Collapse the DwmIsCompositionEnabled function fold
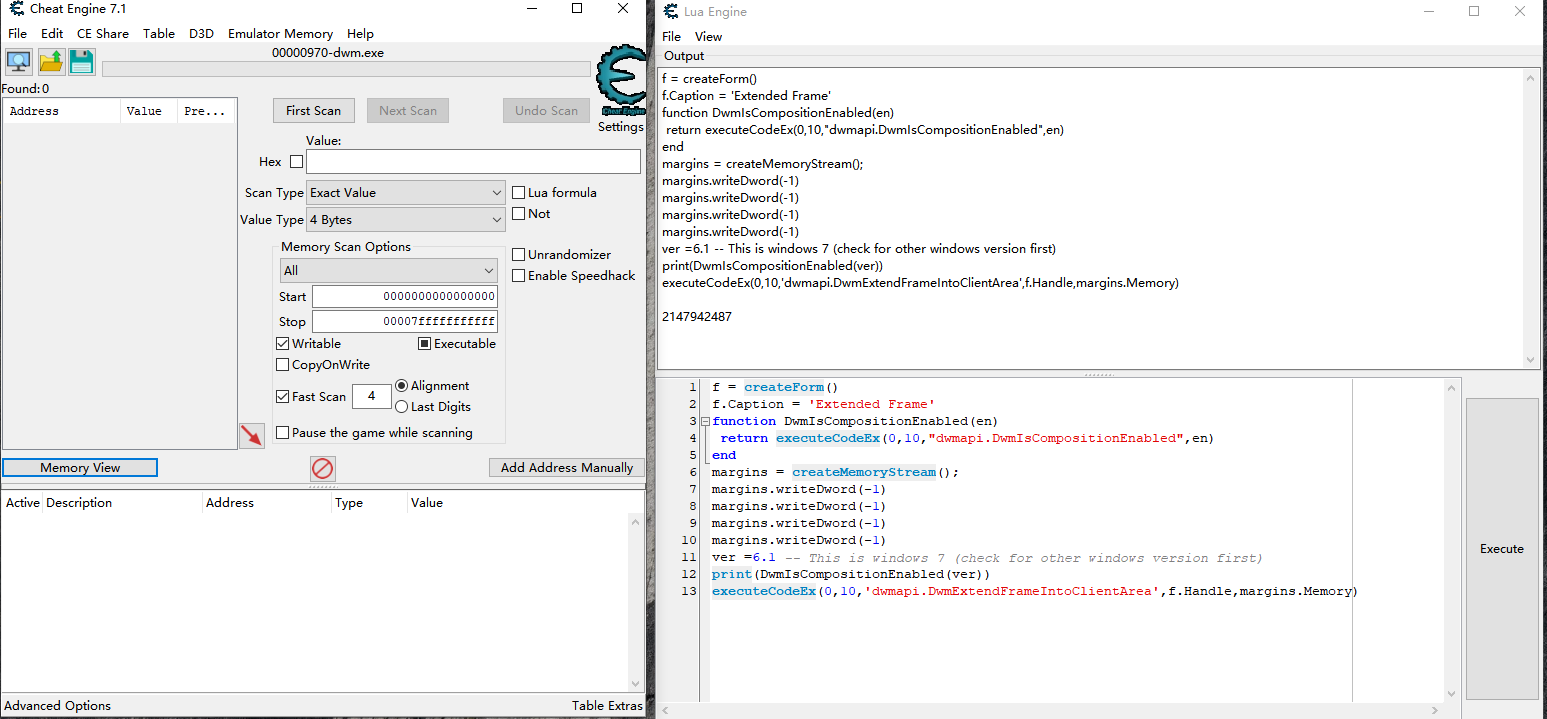Screen dimensions: 1547x719 pos(704,420)
